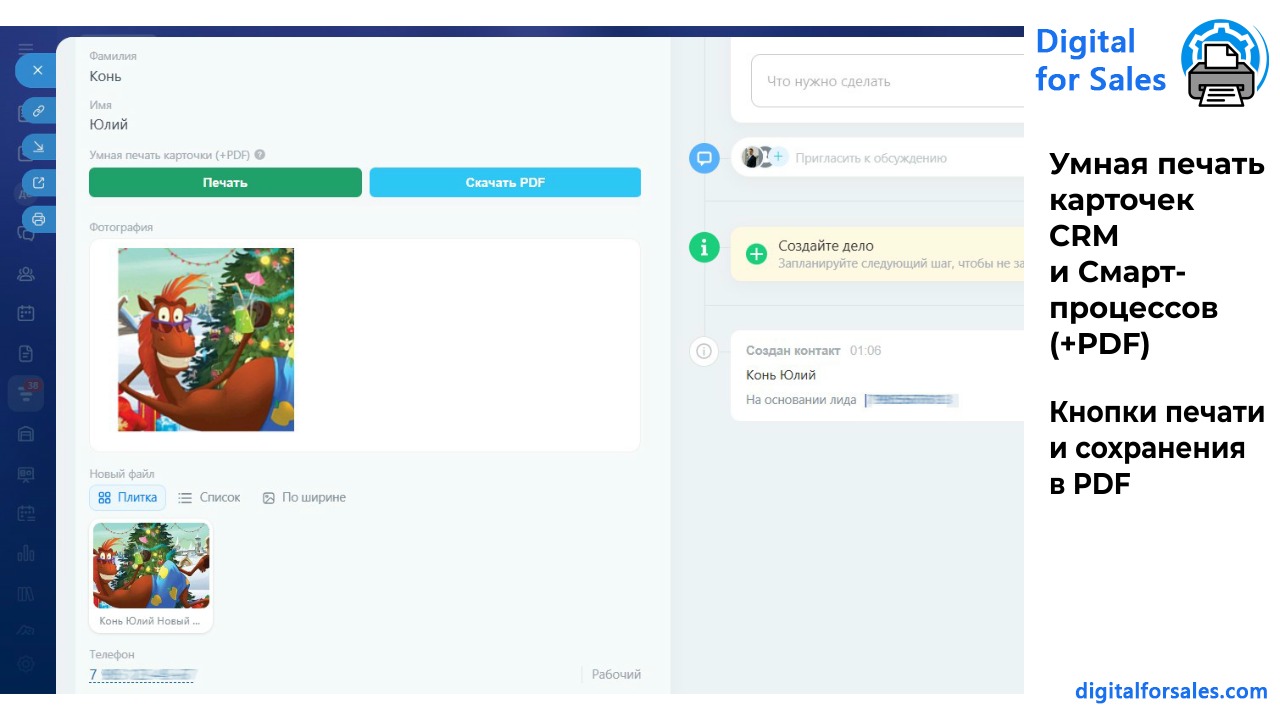Screen dimensions: 1280x720
Task: Add a participant with the plus icon
Action: 779,157
